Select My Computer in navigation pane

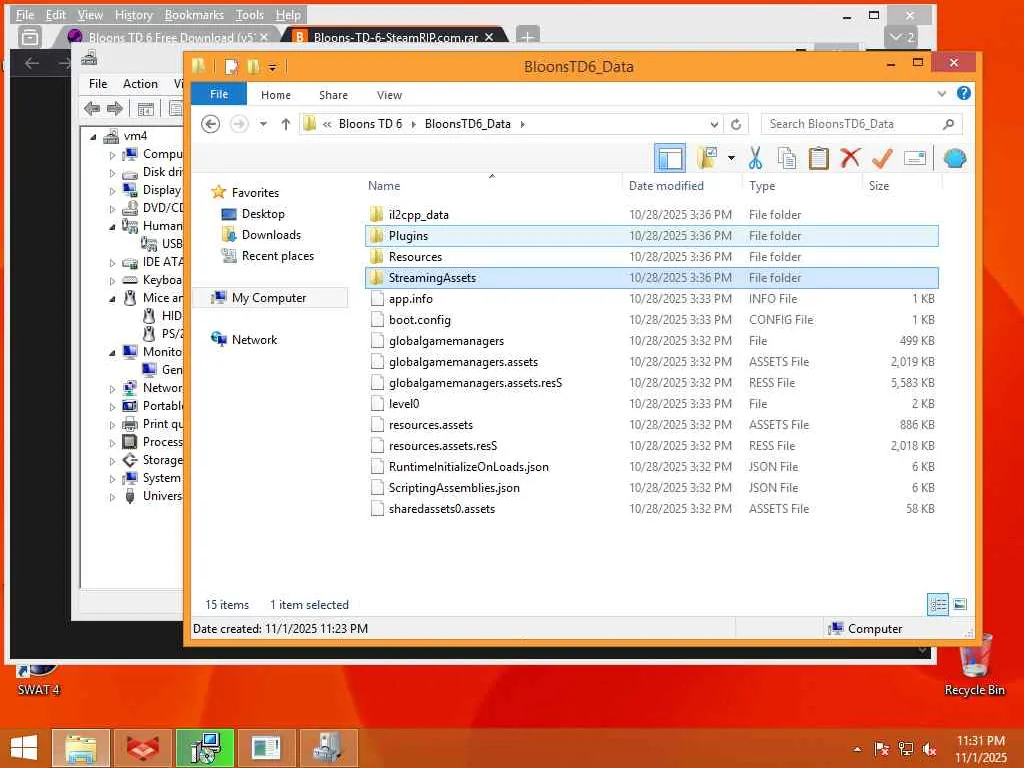268,298
